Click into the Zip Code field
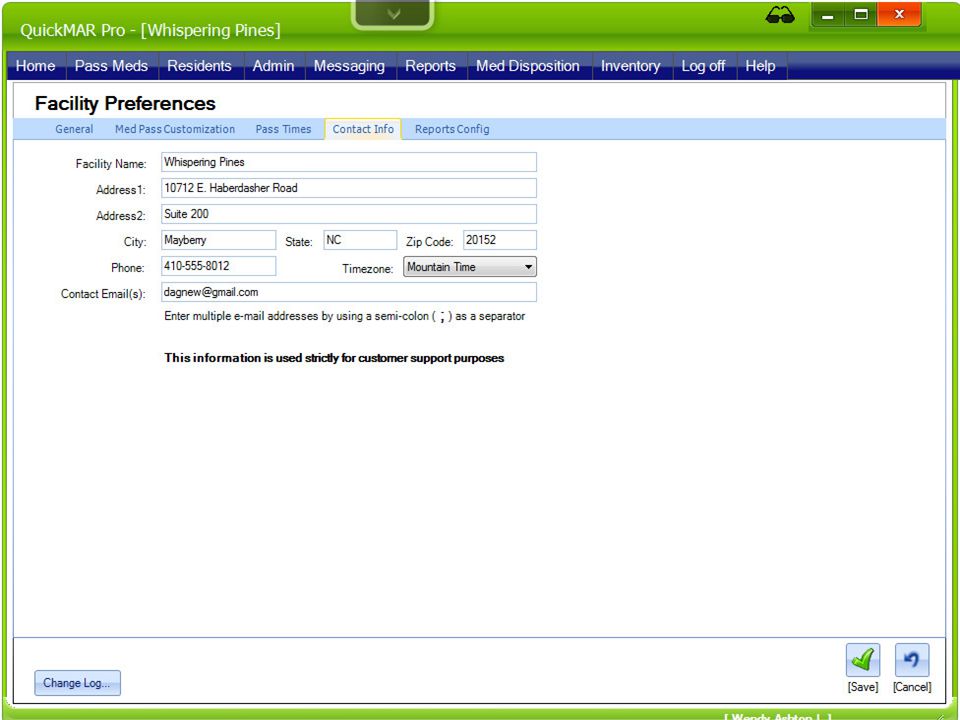The height and width of the screenshot is (720, 960). tap(500, 240)
